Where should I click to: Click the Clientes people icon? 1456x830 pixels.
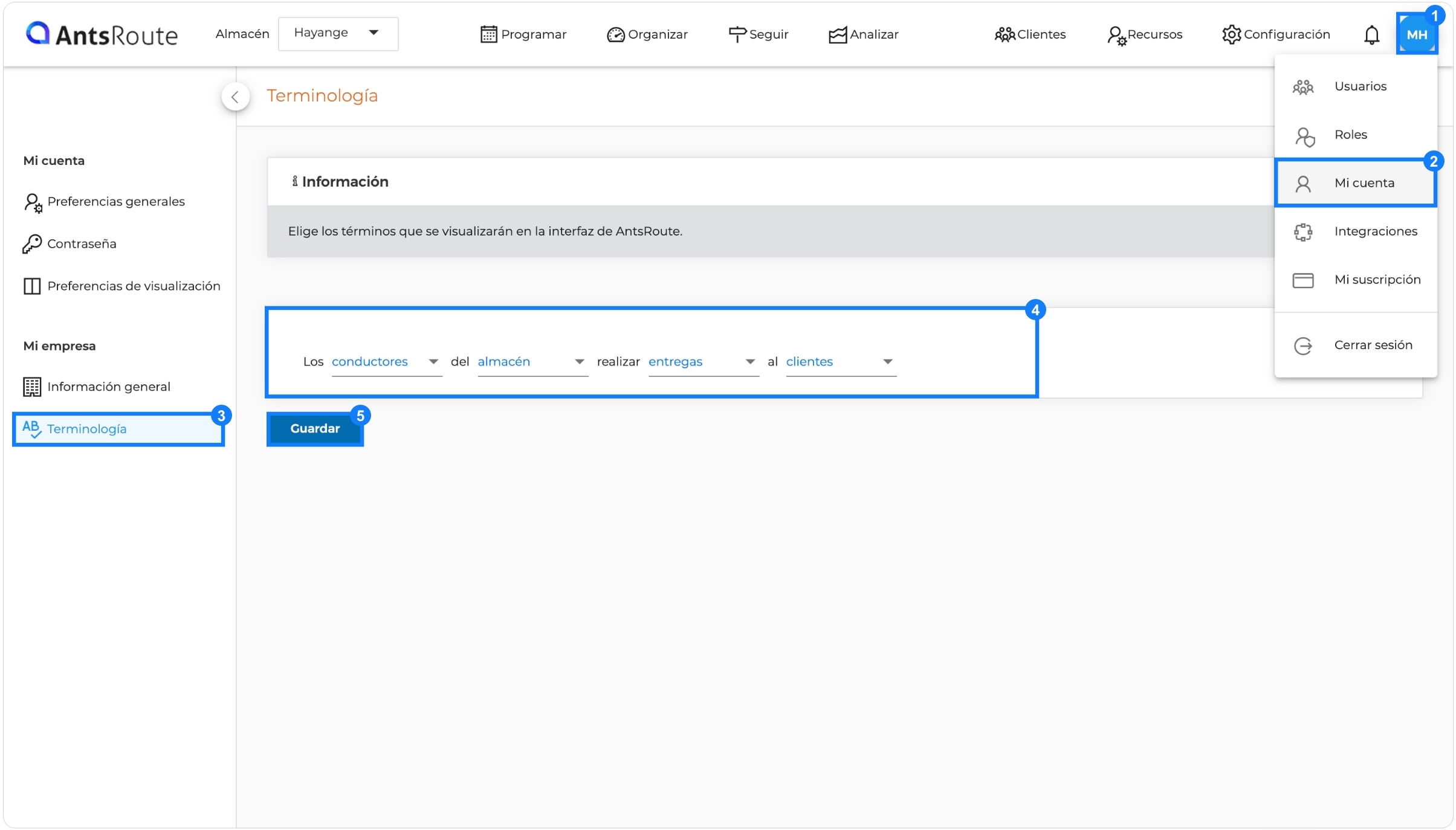point(1005,34)
